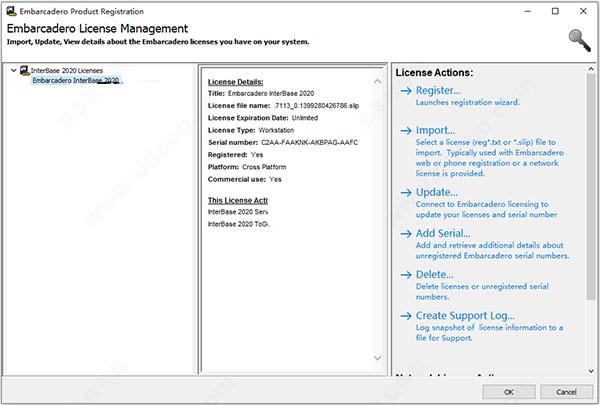Minimize the Embarcadero Product Registration window
The width and height of the screenshot is (600, 405).
coord(528,11)
